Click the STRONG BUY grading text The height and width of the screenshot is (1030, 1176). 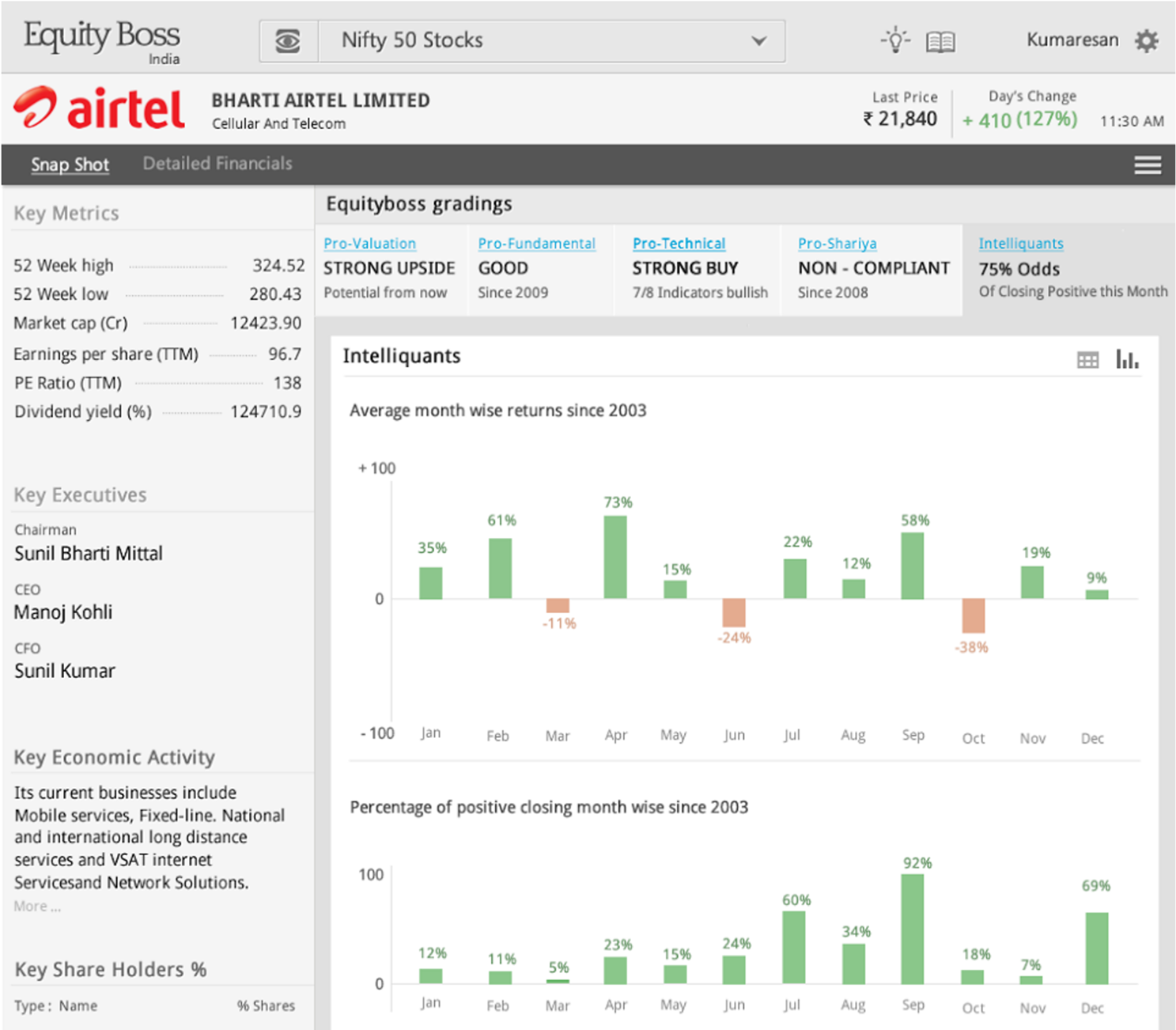[x=685, y=268]
